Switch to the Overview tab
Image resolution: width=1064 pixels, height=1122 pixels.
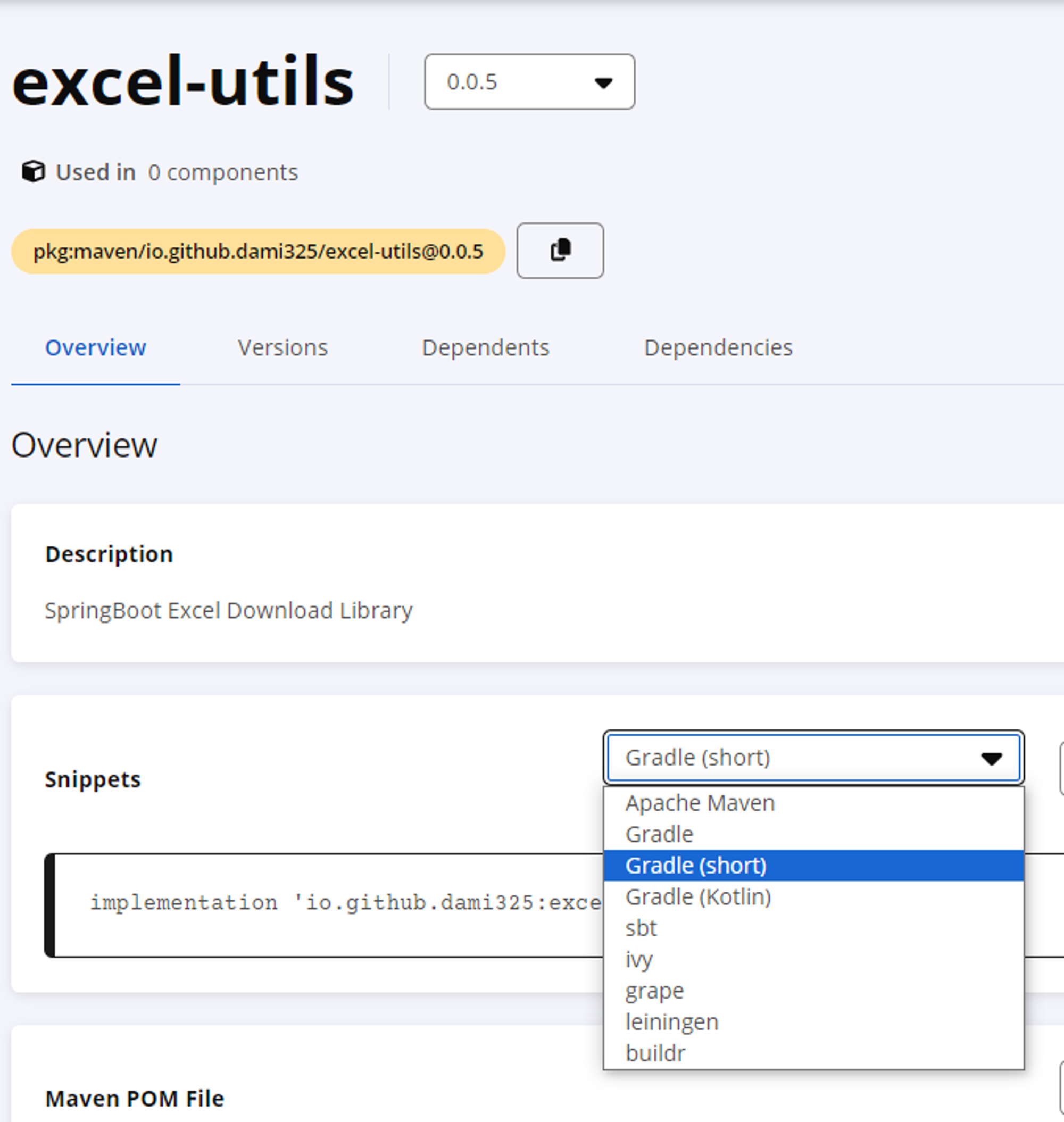click(x=95, y=348)
